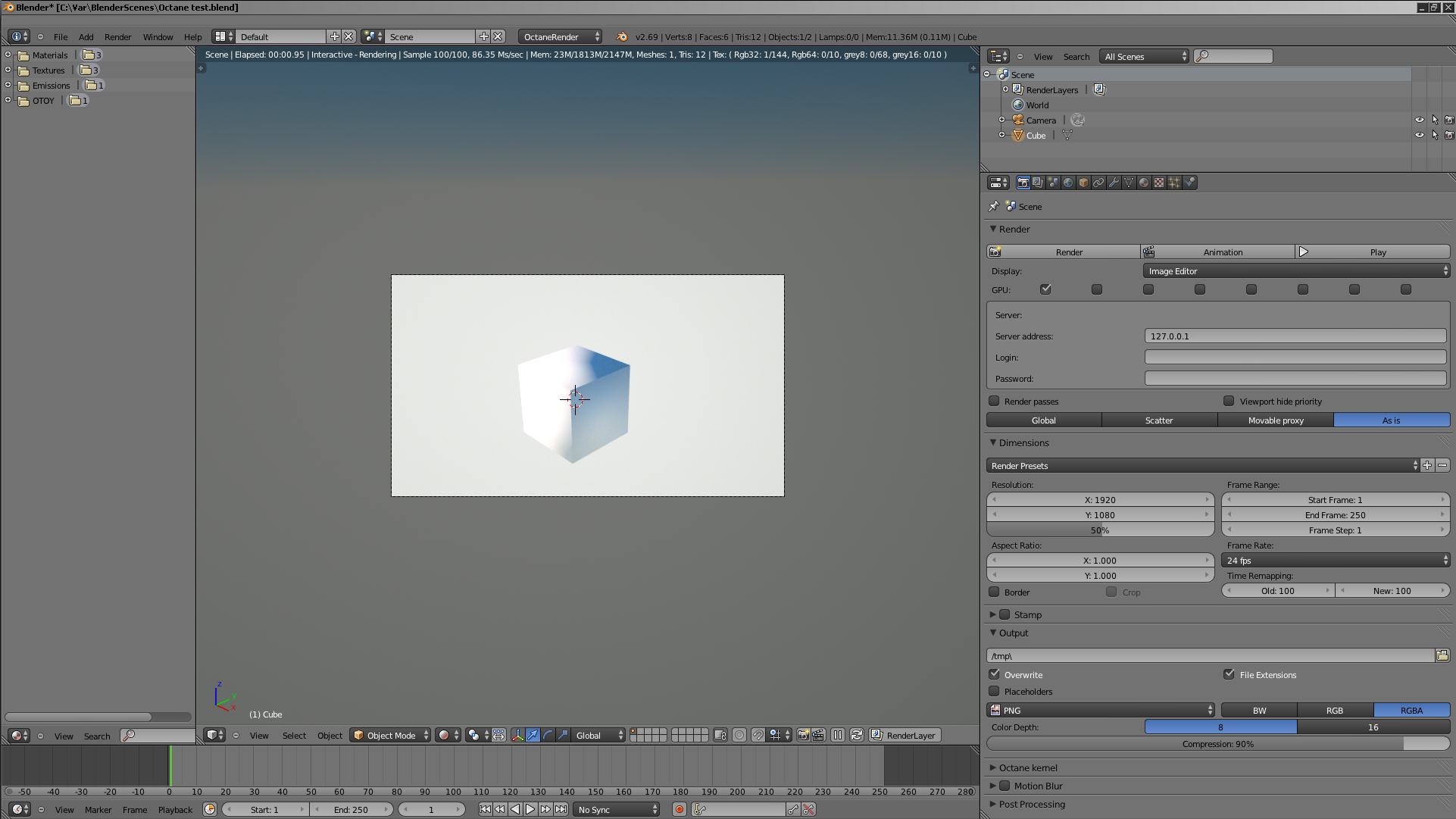Open the PNG file format dropdown
The height and width of the screenshot is (819, 1456).
(x=1101, y=711)
